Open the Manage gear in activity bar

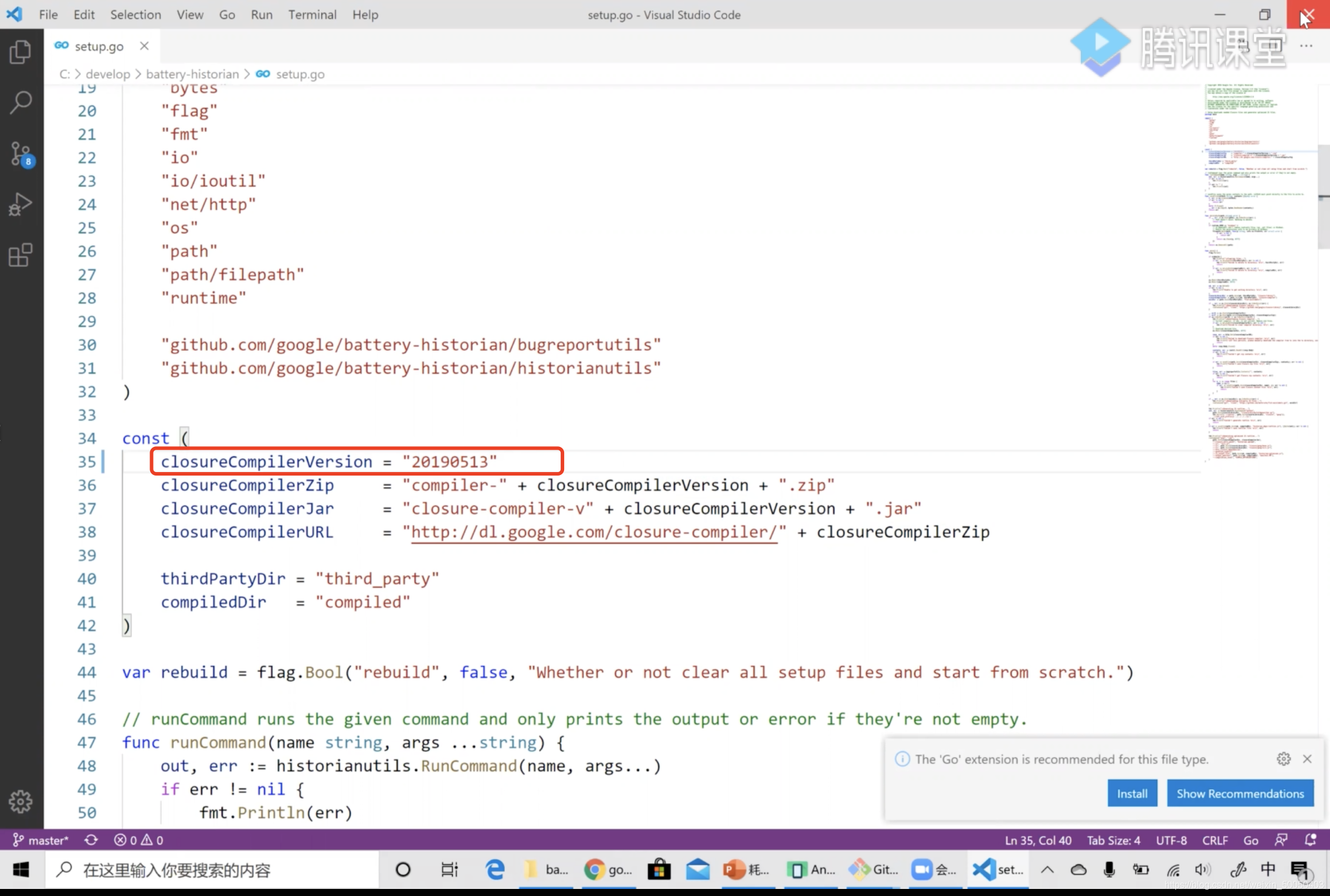click(x=21, y=801)
